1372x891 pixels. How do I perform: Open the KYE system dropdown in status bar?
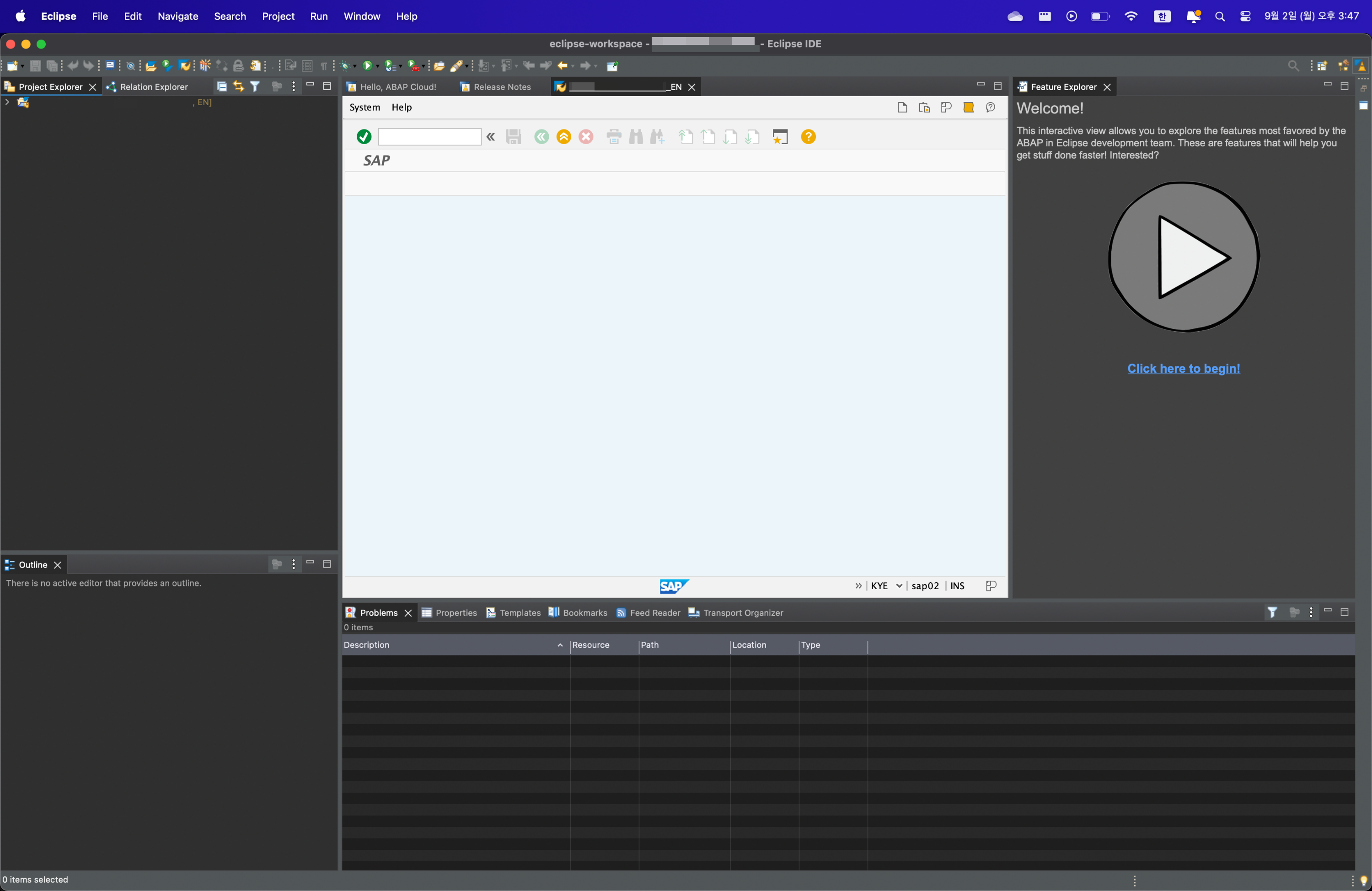pos(899,586)
